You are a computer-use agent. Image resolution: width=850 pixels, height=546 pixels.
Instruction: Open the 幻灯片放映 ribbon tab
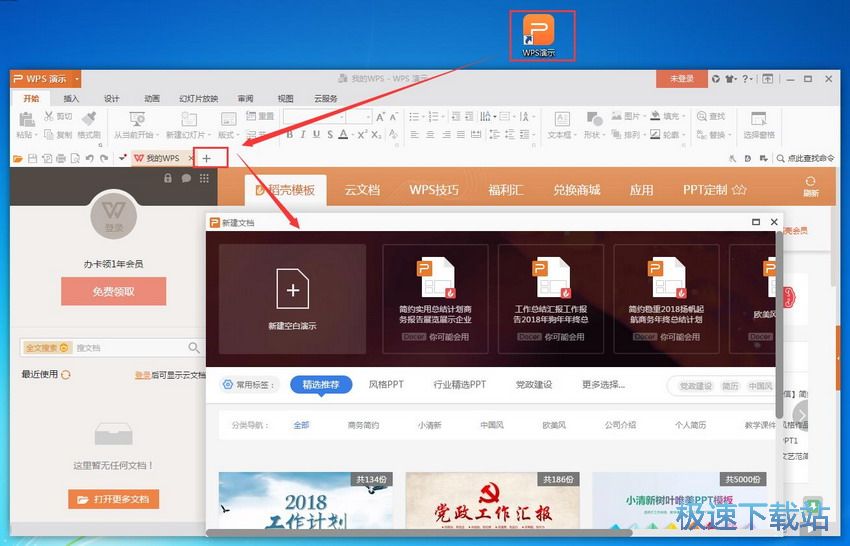click(198, 99)
